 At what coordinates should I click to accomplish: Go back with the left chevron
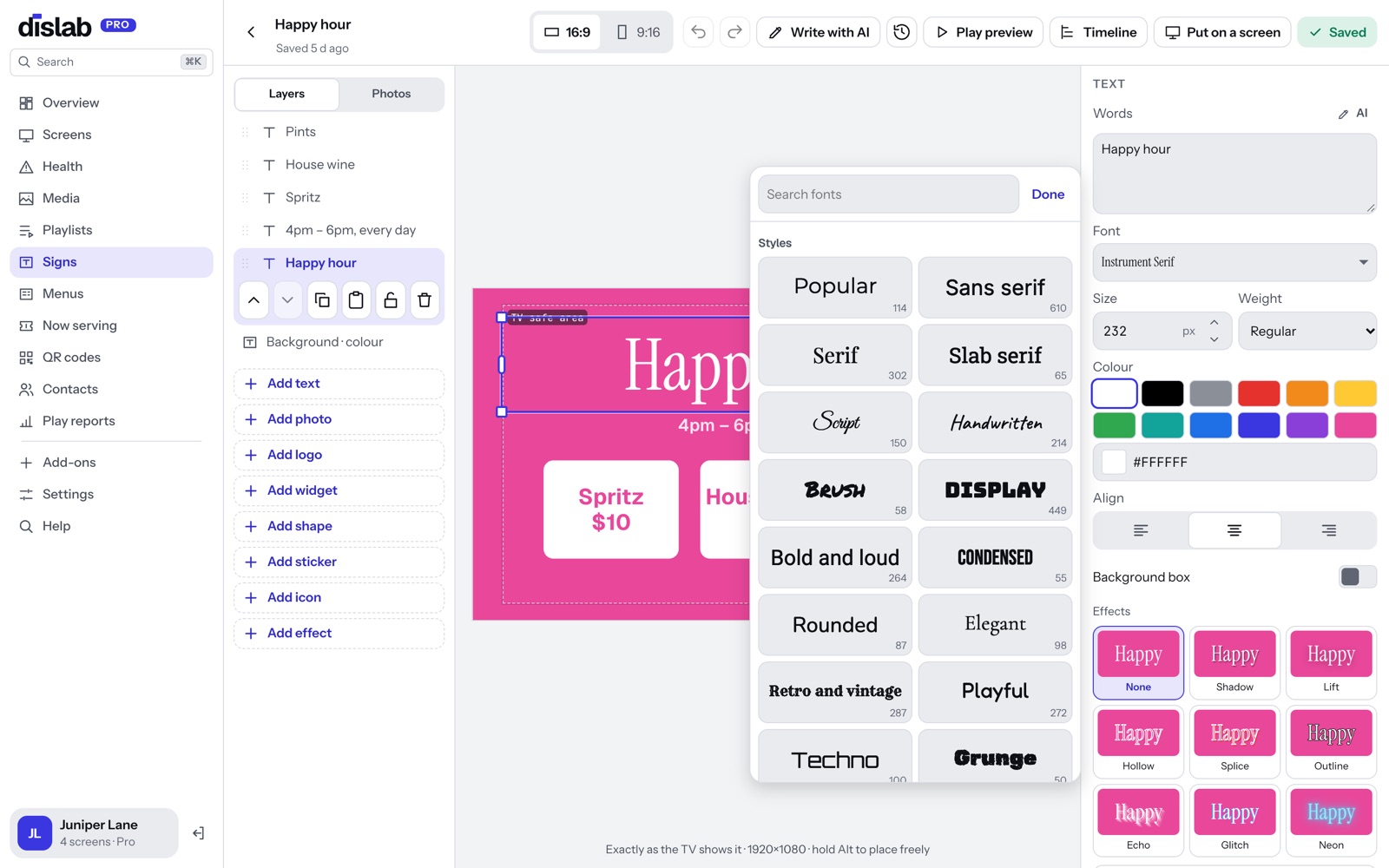[x=251, y=32]
